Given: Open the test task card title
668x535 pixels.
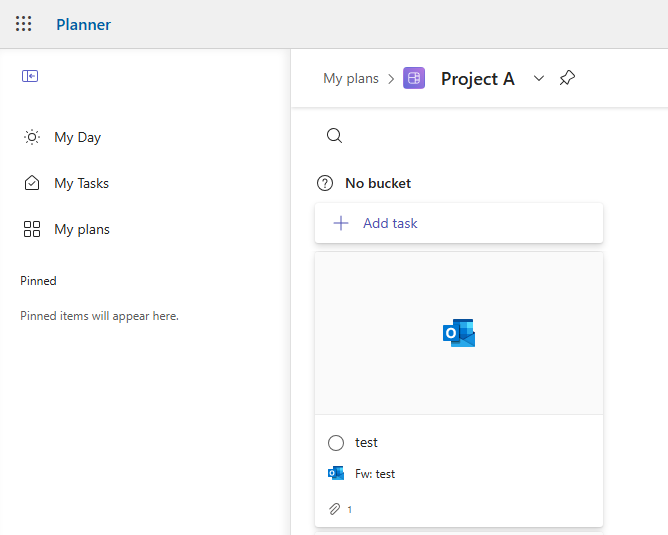Looking at the screenshot, I should (x=366, y=442).
